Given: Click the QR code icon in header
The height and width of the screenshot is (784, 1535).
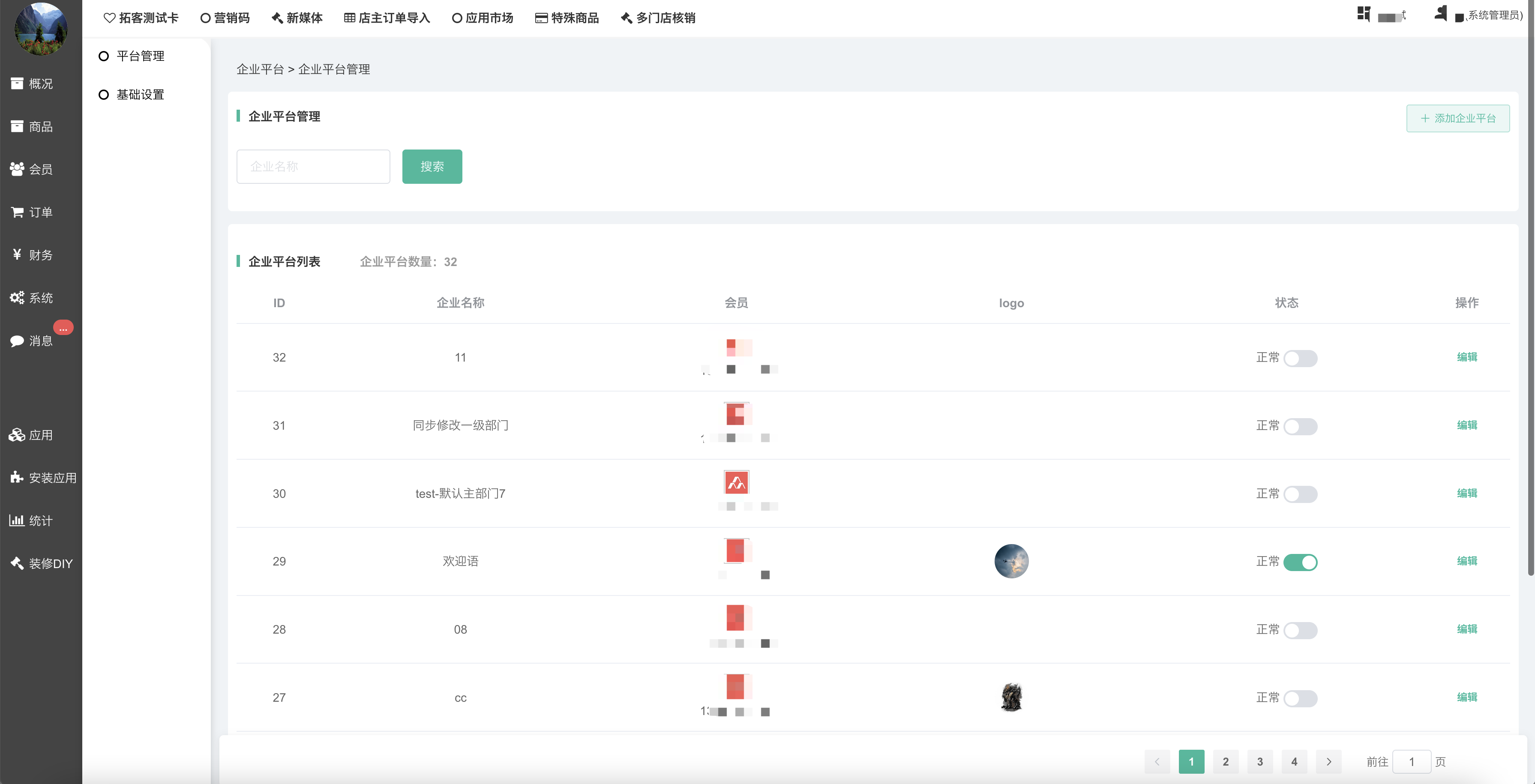Looking at the screenshot, I should point(1363,14).
